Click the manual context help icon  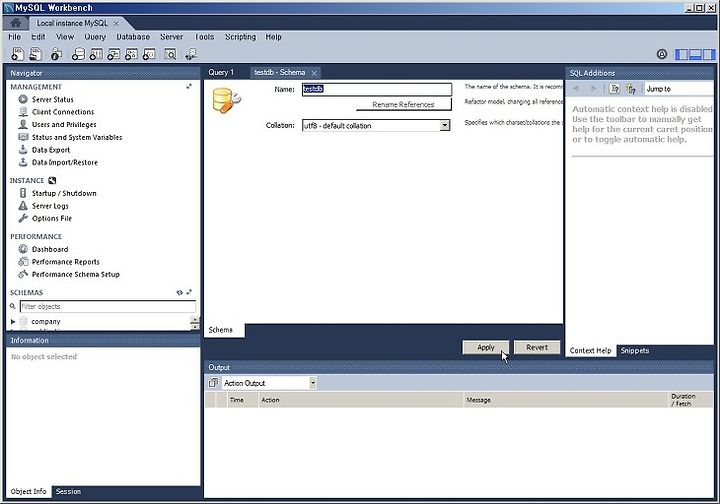click(614, 89)
